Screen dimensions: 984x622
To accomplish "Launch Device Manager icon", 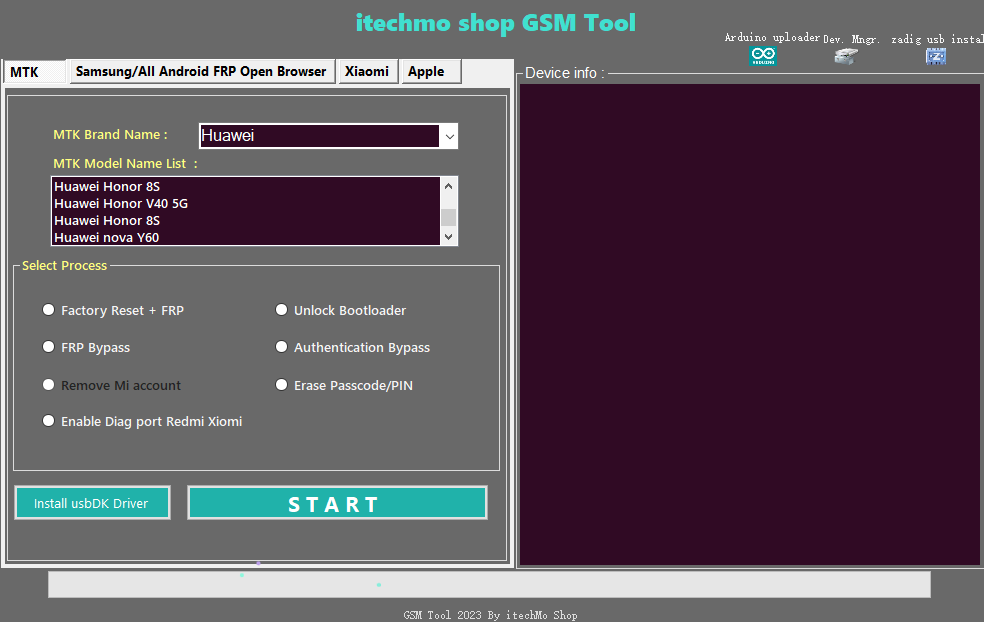I will [x=846, y=56].
